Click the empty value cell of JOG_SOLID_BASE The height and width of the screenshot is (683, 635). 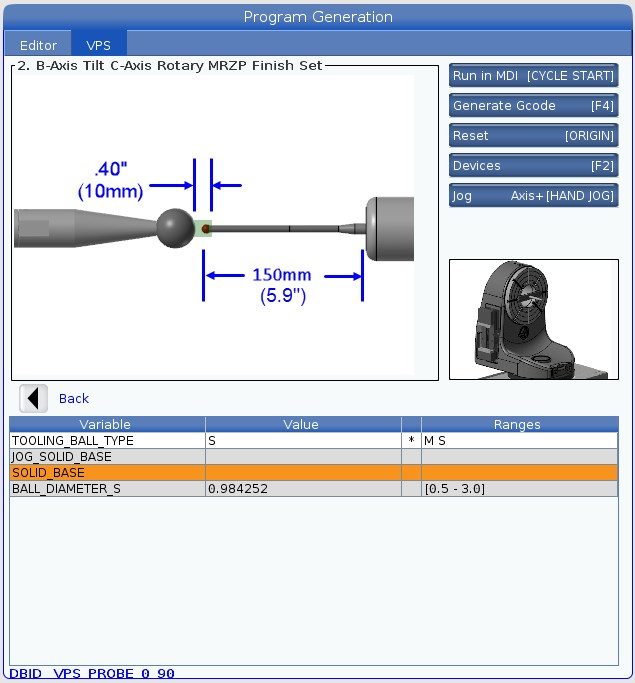tap(303, 456)
